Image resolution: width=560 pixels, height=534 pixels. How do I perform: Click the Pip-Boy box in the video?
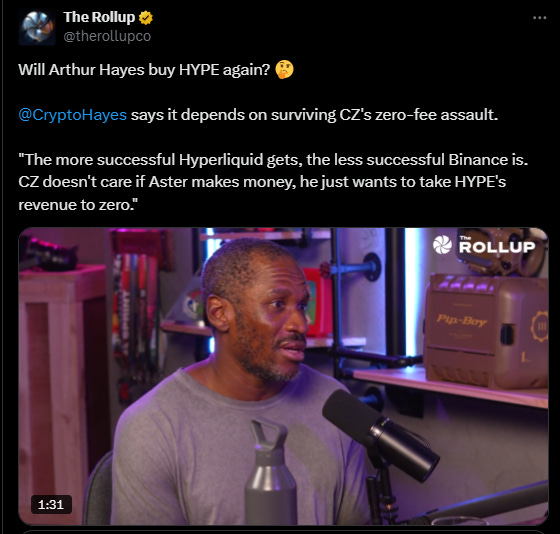(486, 330)
